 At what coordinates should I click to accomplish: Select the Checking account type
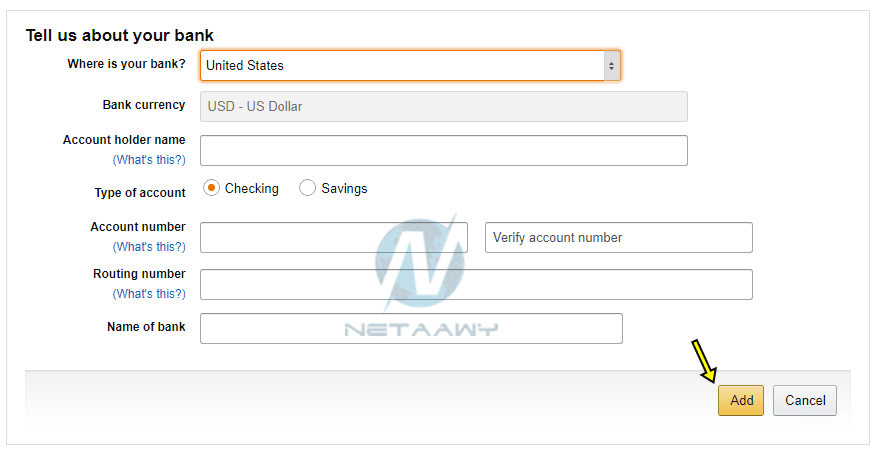pos(211,188)
